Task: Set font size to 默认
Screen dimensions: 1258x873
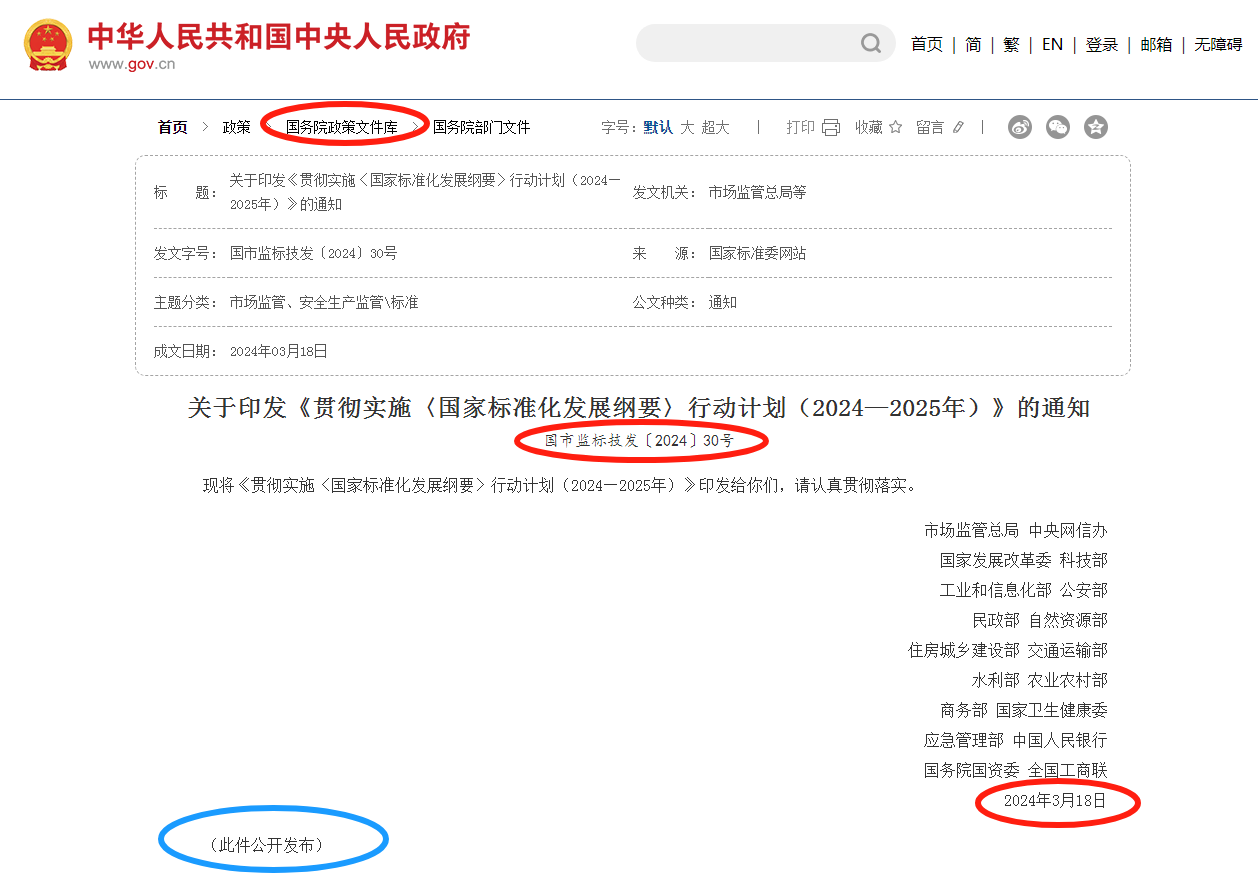Action: 658,127
